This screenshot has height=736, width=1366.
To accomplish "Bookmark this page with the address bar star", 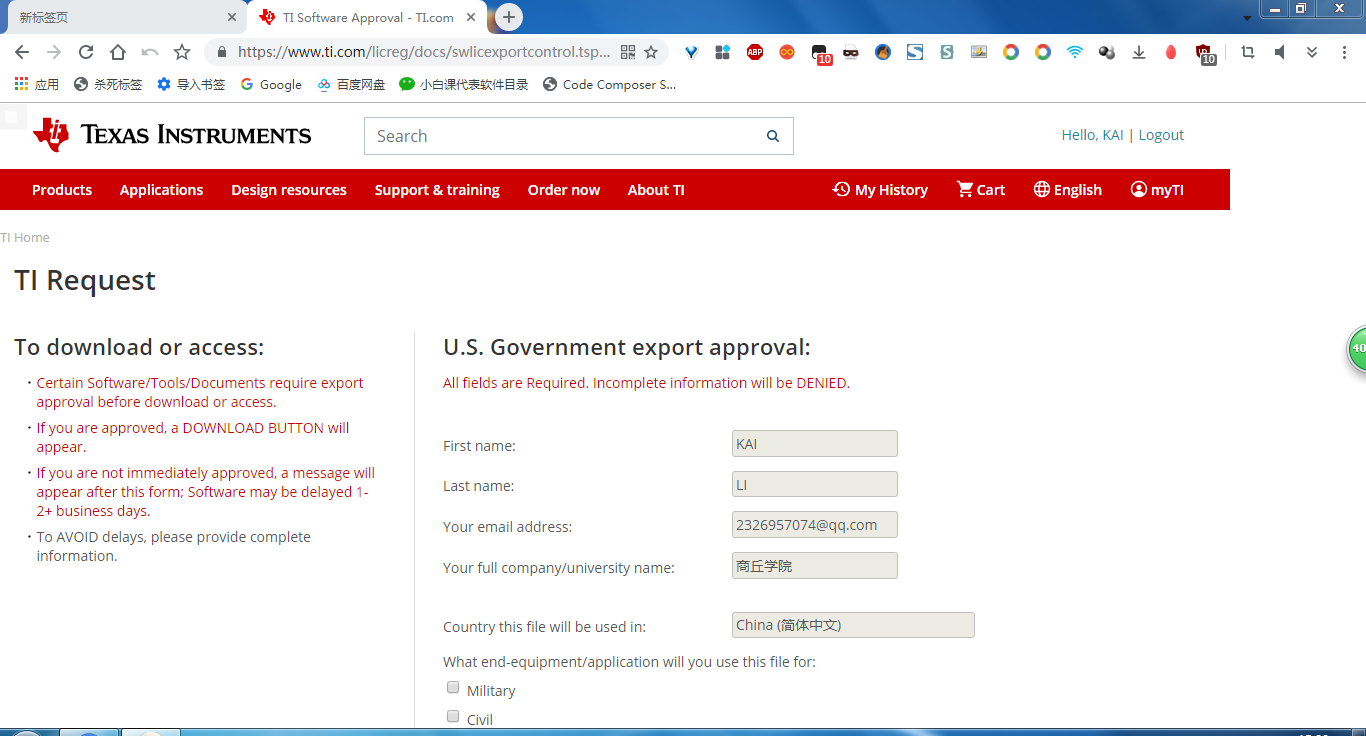I will [x=651, y=52].
